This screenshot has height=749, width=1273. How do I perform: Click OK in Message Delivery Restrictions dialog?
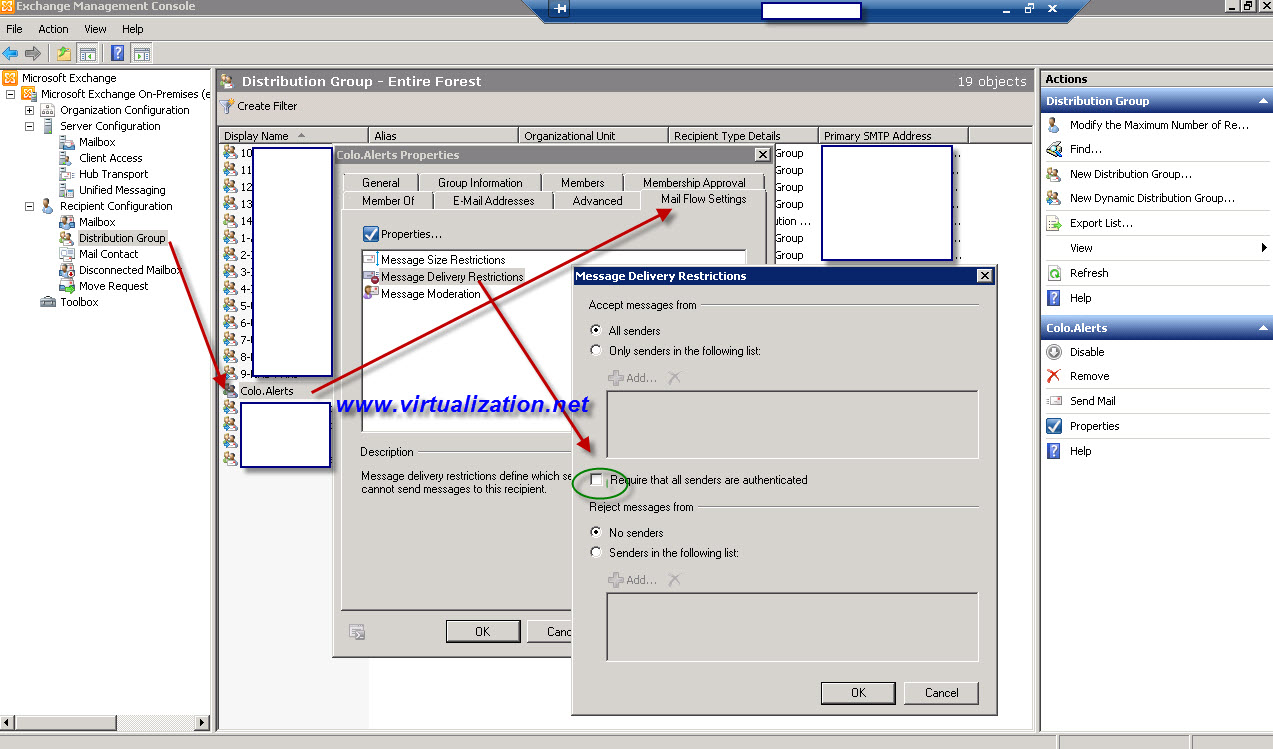pos(857,692)
